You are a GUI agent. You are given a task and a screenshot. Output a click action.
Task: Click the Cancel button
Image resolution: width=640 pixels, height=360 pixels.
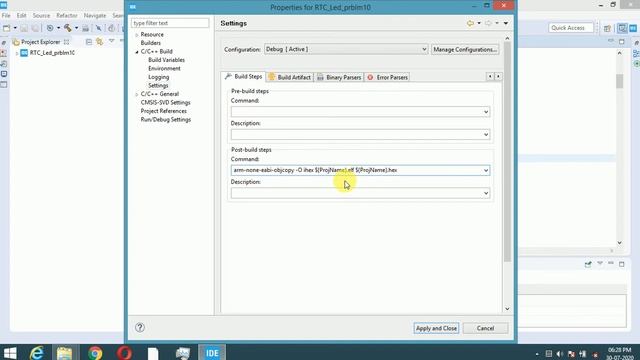485,328
